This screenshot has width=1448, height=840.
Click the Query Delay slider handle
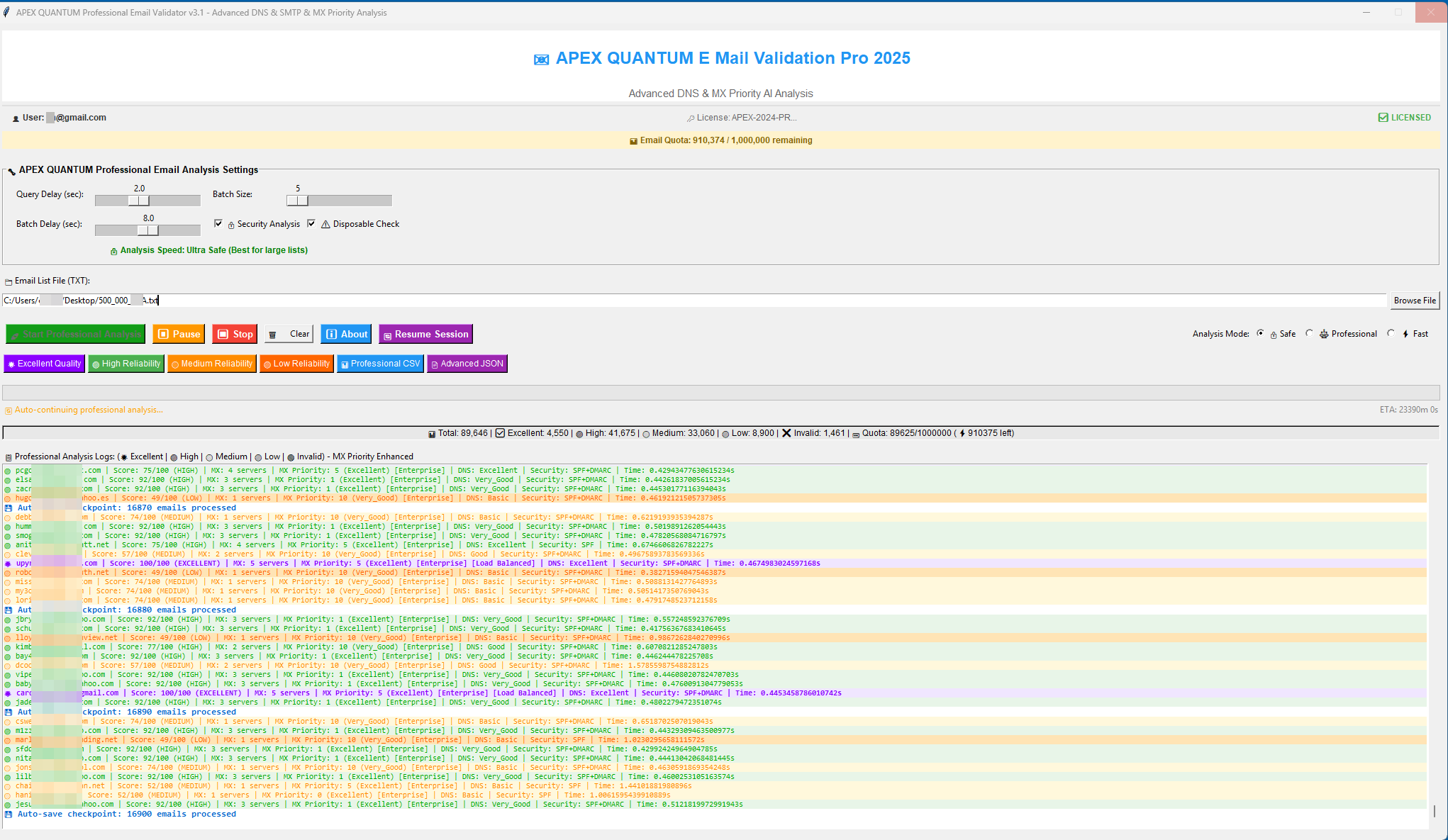pos(139,201)
